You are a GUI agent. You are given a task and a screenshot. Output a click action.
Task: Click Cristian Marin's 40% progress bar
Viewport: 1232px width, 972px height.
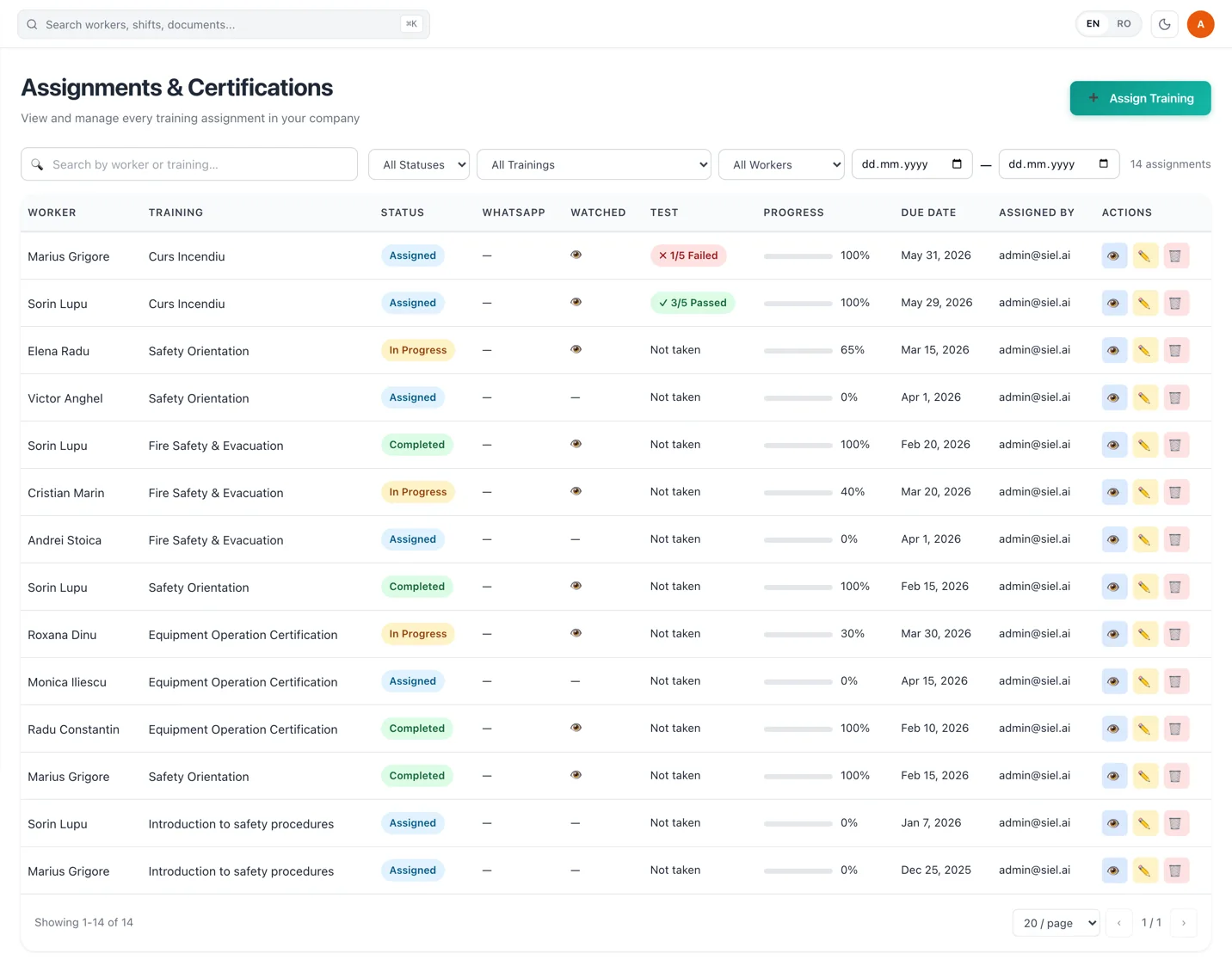click(798, 492)
